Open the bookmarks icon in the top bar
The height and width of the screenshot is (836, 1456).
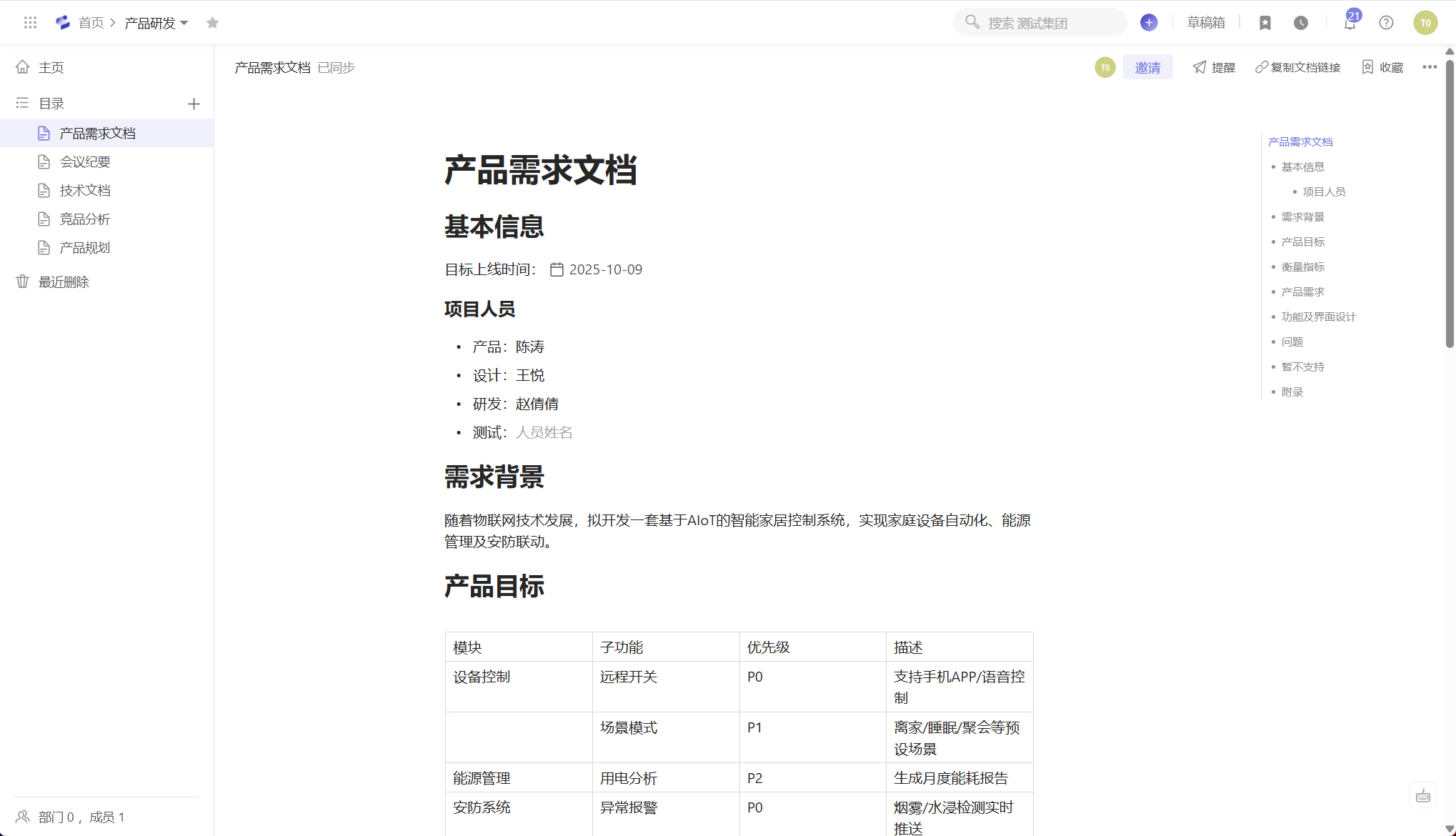(x=1265, y=22)
